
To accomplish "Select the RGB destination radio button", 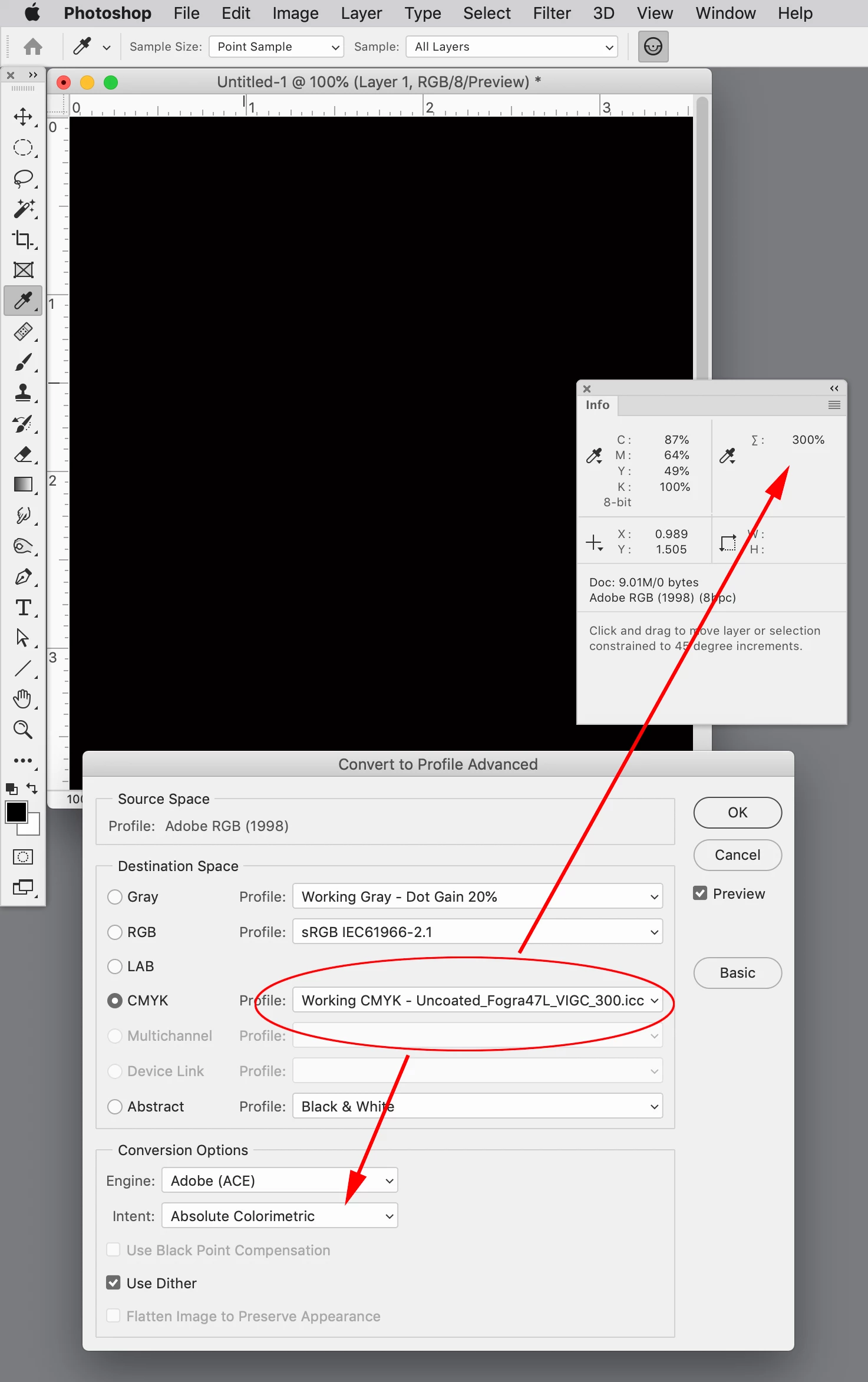I will [115, 932].
